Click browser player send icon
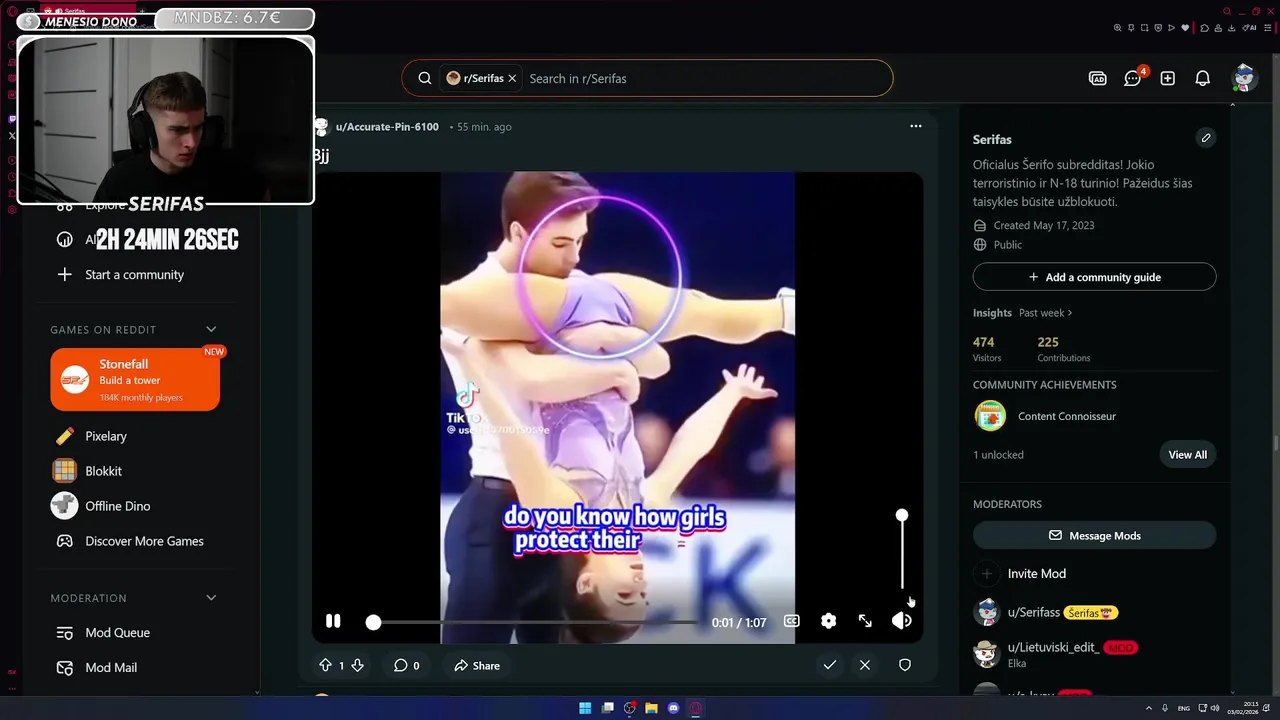 (1171, 28)
